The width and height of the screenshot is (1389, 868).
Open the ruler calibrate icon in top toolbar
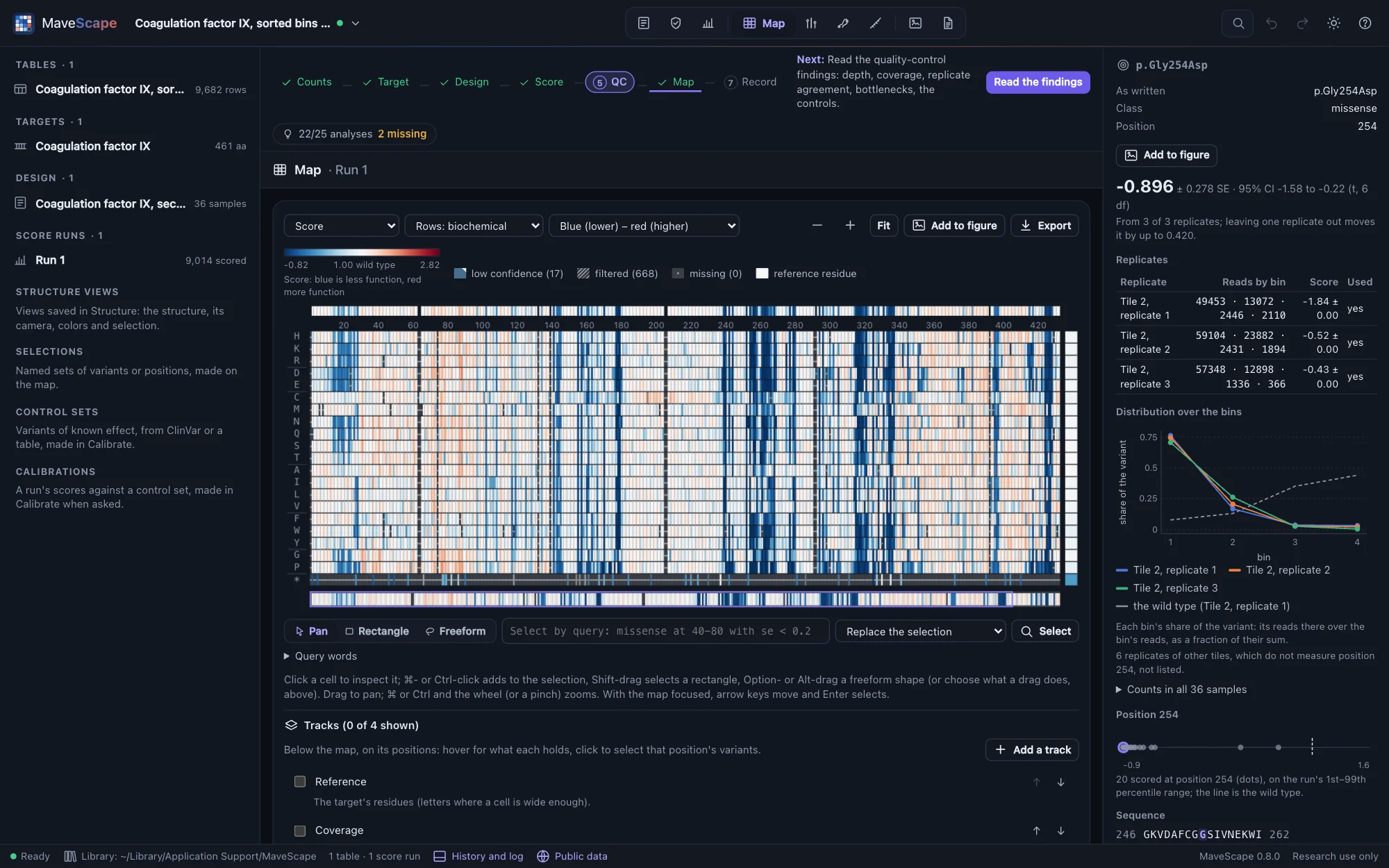coord(875,23)
